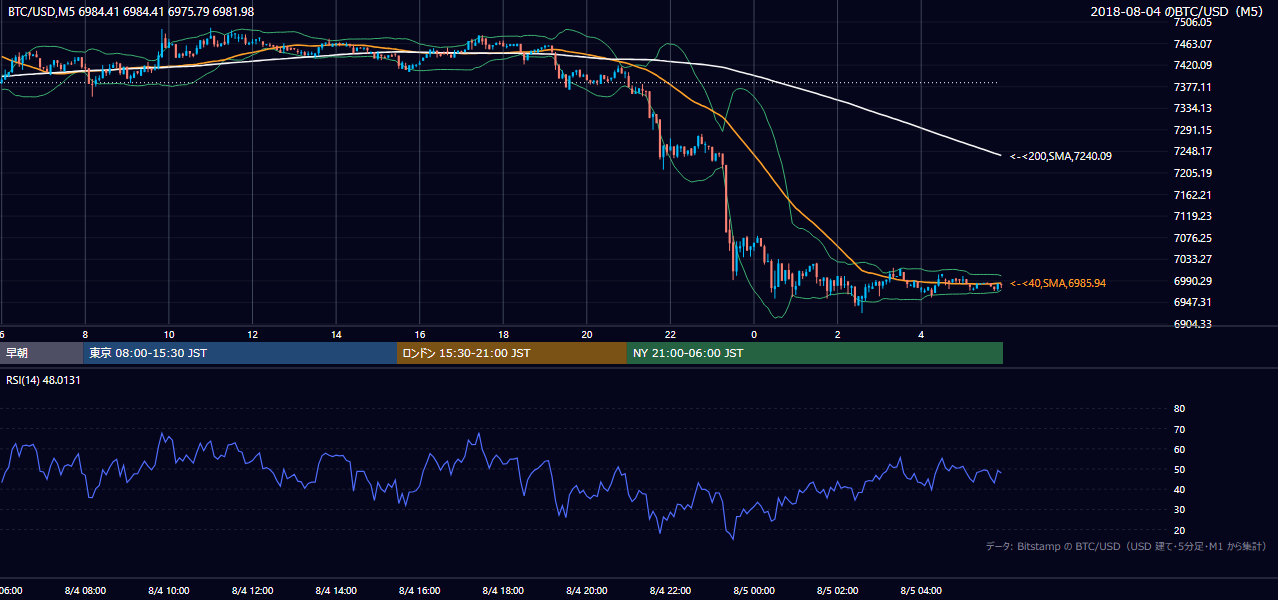The image size is (1278, 600).
Task: Click hour tick 14 under price chart
Action: click(x=336, y=335)
